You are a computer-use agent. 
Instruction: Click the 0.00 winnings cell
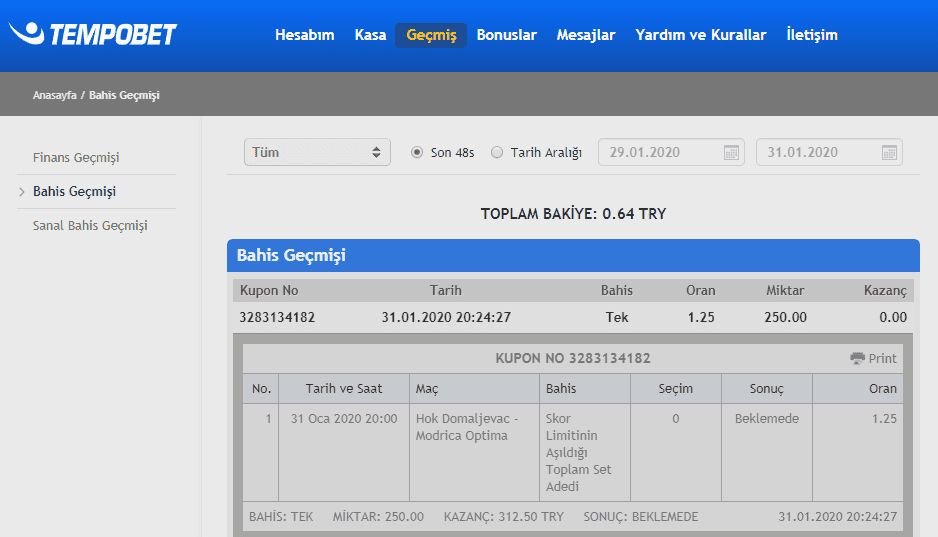893,318
